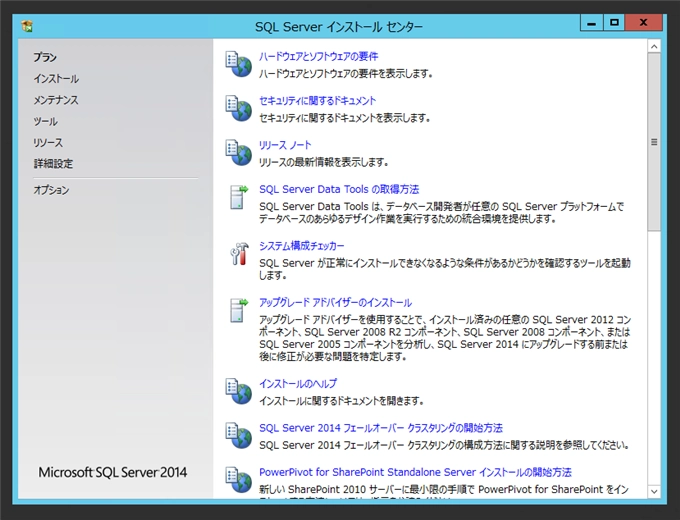The height and width of the screenshot is (520, 680).
Task: Open インストールのヘルプ link
Action: [298, 384]
